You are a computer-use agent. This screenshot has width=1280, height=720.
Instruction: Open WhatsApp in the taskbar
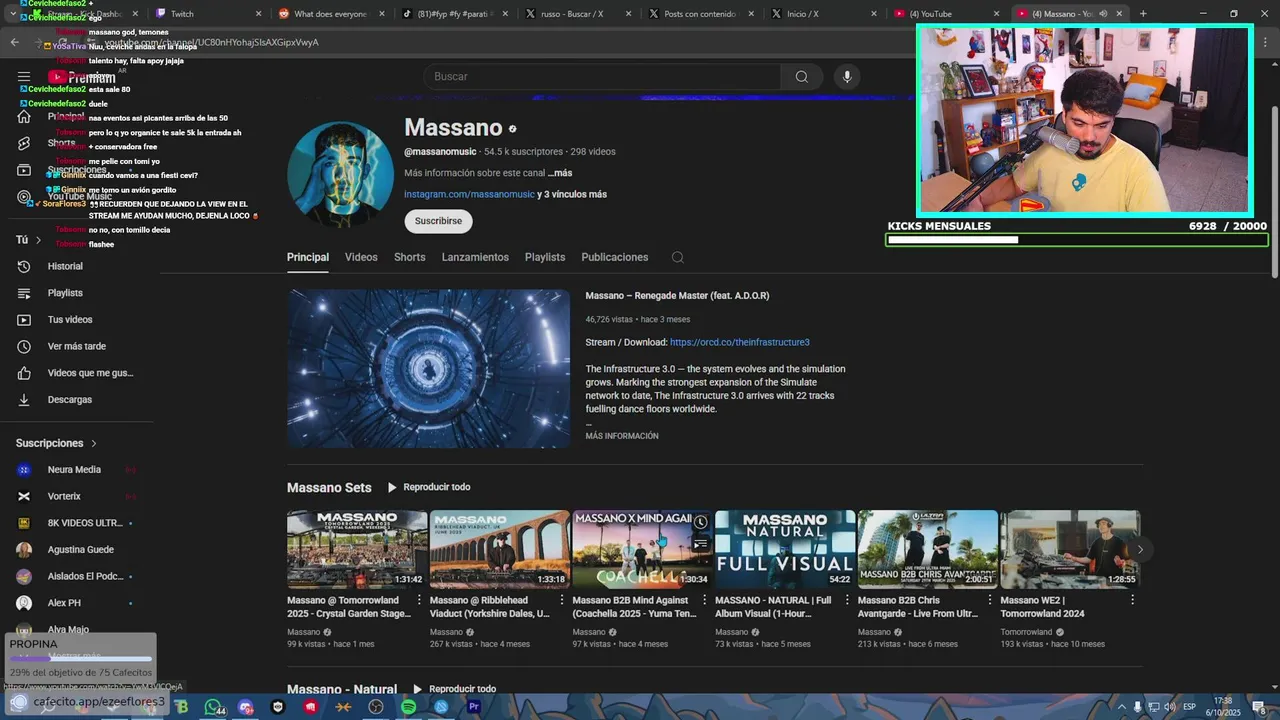click(213, 707)
